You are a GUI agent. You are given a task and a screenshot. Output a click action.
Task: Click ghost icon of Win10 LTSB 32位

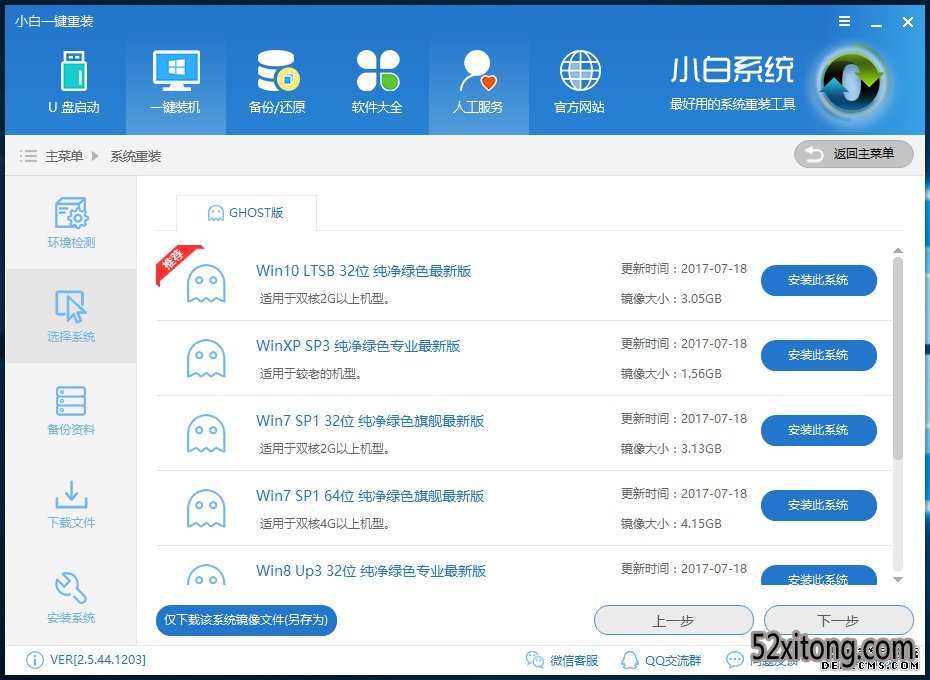[x=206, y=284]
